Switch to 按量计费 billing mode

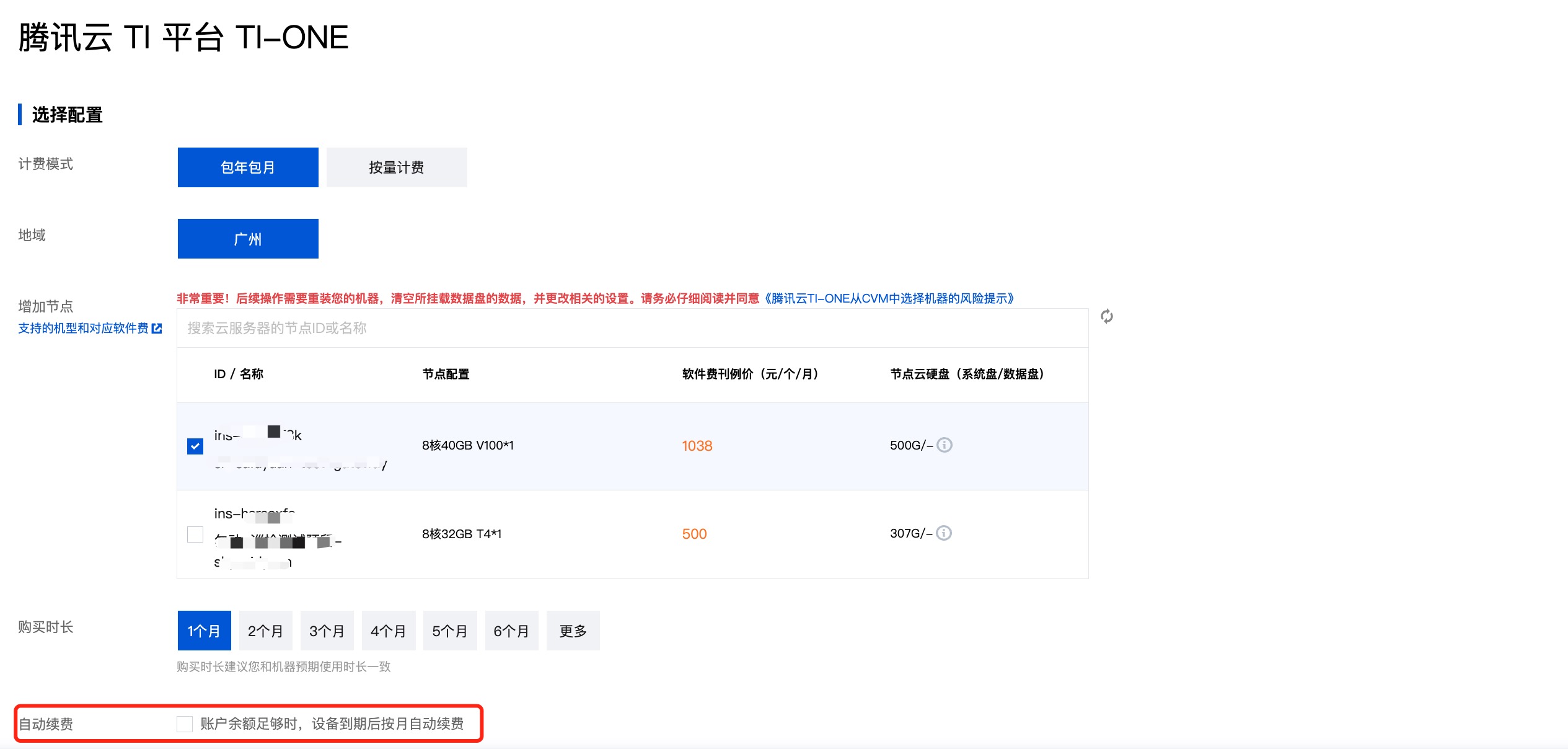coord(397,167)
